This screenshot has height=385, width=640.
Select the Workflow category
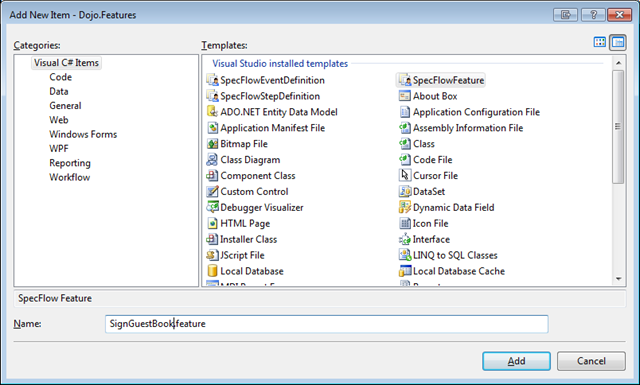pyautogui.click(x=70, y=177)
